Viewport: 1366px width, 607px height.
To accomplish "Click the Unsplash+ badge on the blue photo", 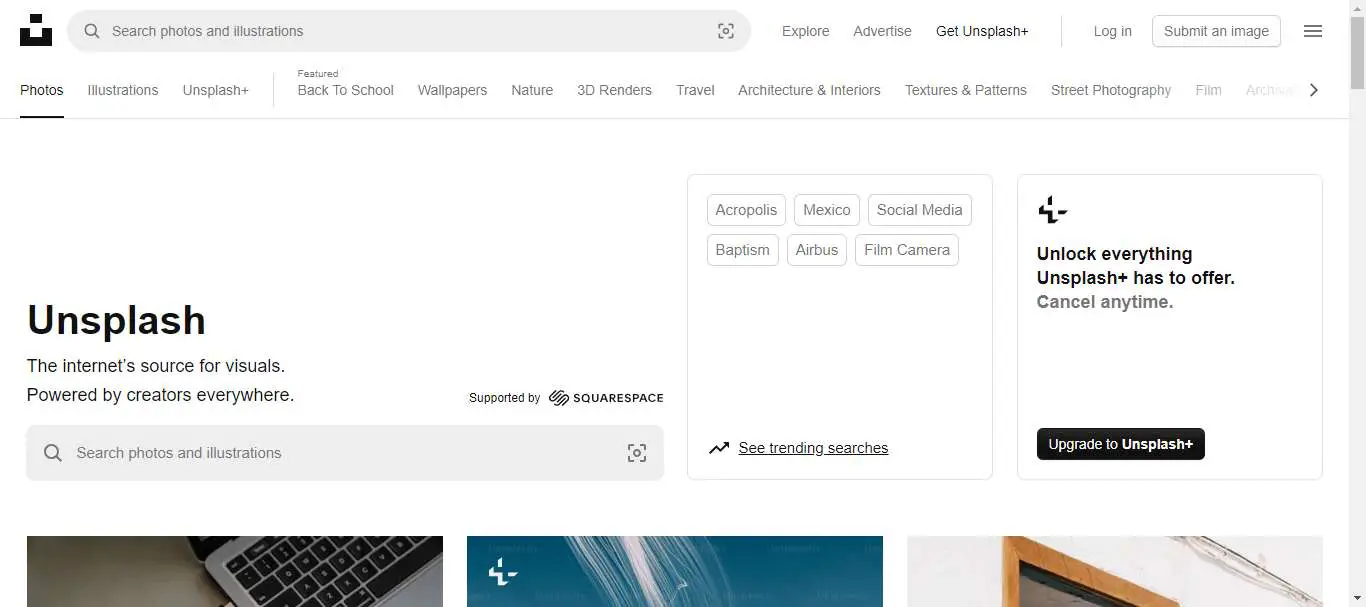I will click(x=503, y=572).
